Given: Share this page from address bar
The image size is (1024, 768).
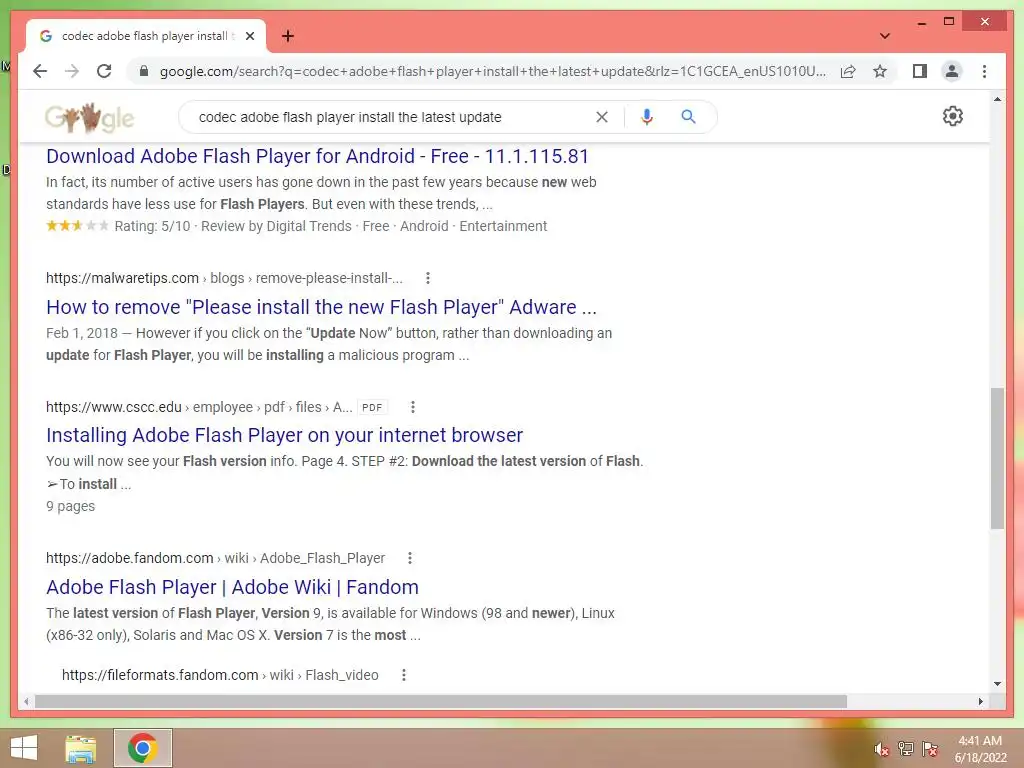Looking at the screenshot, I should tap(848, 71).
